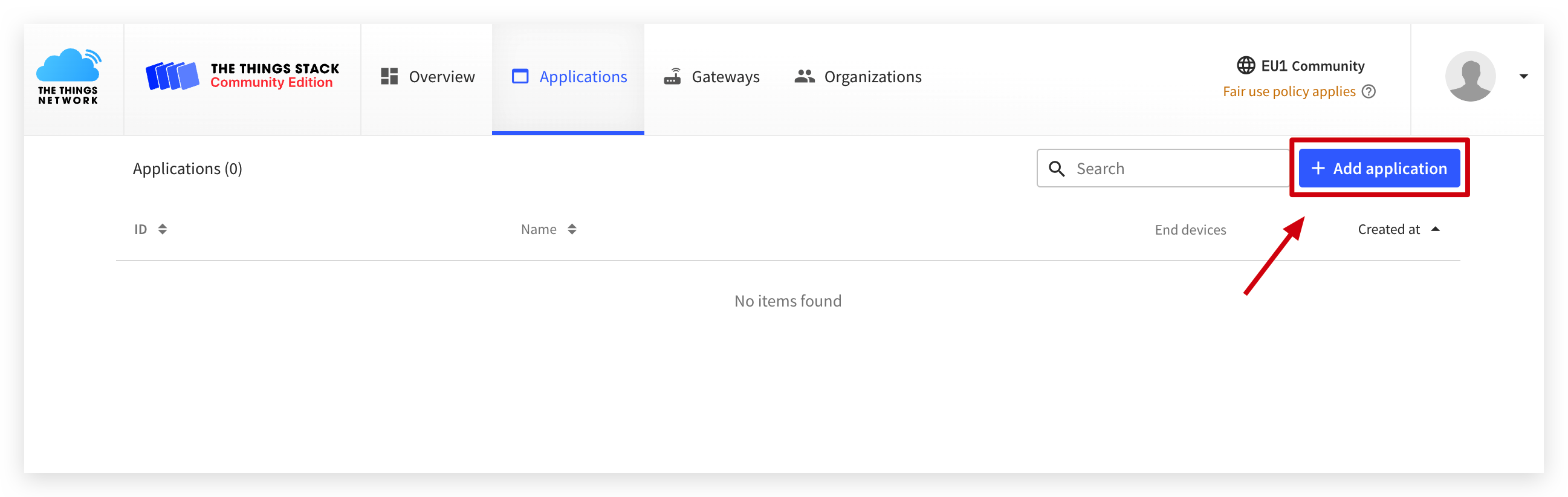Click The Things Network cloud logo
Image resolution: width=1568 pixels, height=497 pixels.
pyautogui.click(x=69, y=77)
